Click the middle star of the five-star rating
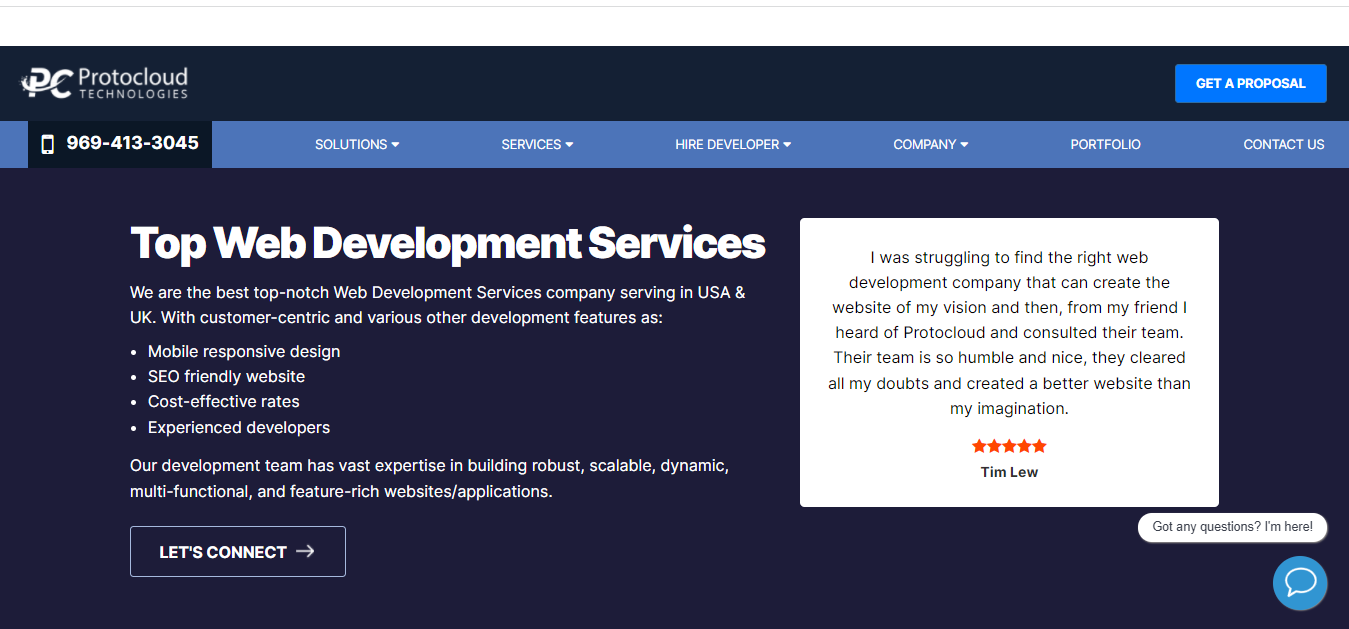This screenshot has width=1349, height=629. coord(1009,445)
